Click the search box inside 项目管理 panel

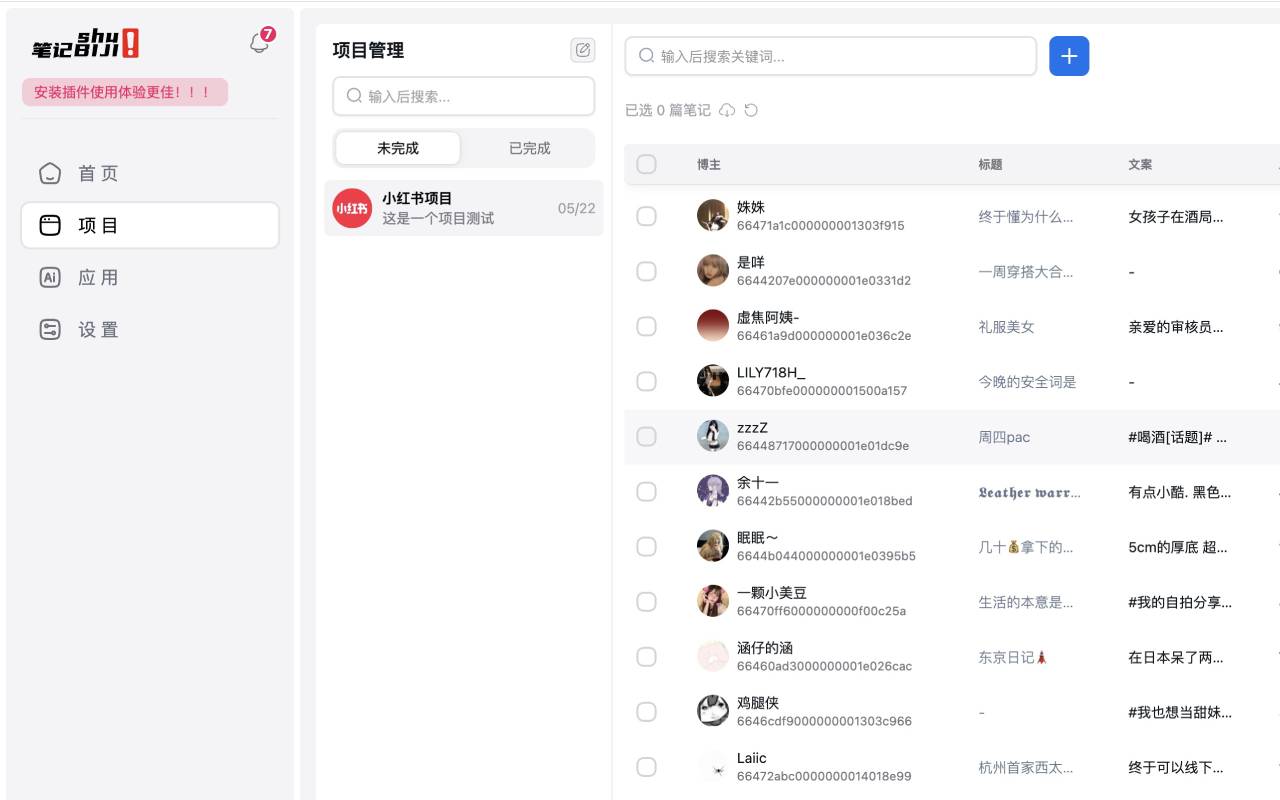[463, 96]
